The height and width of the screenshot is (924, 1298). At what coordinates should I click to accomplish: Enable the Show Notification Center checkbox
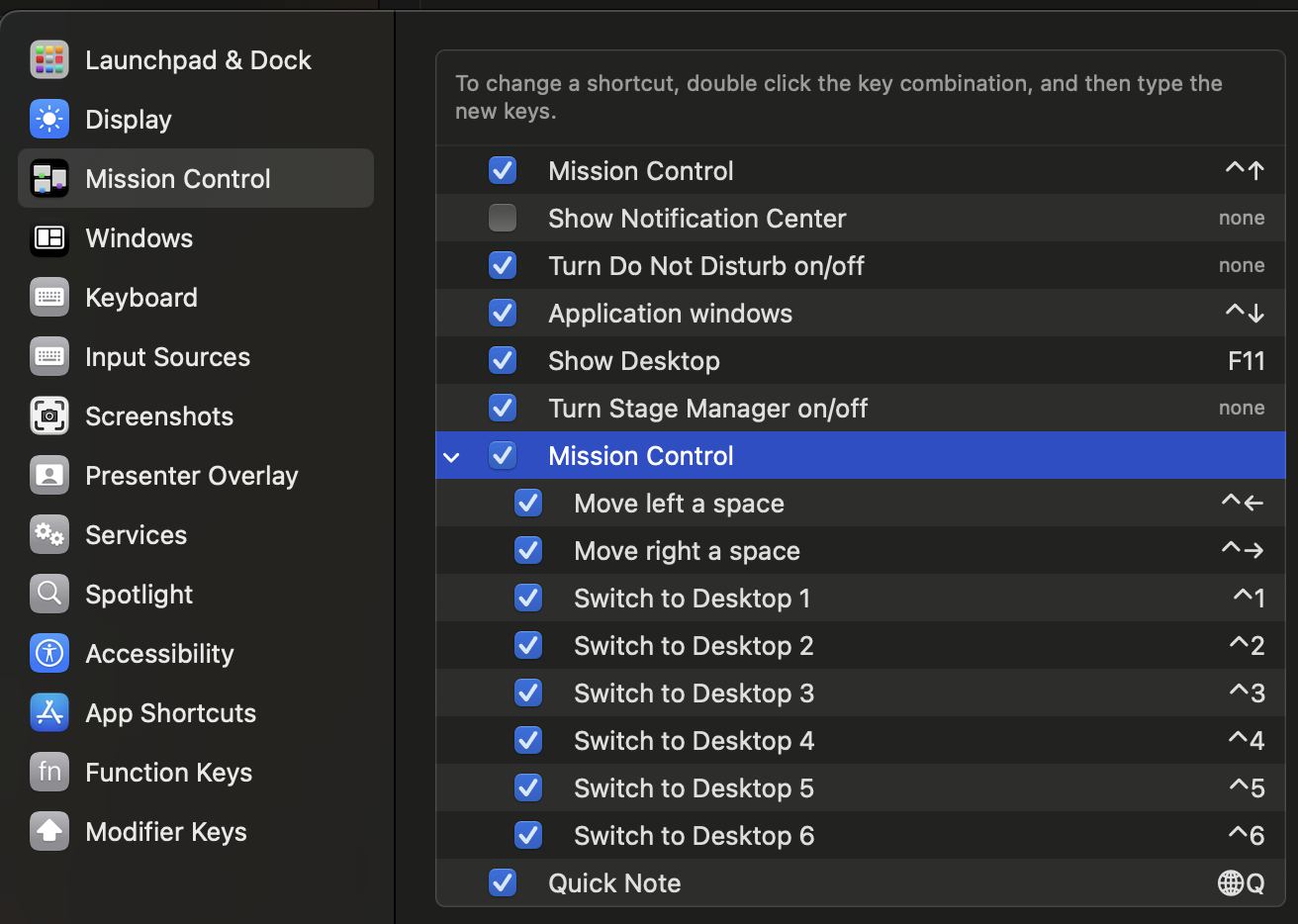pos(503,218)
